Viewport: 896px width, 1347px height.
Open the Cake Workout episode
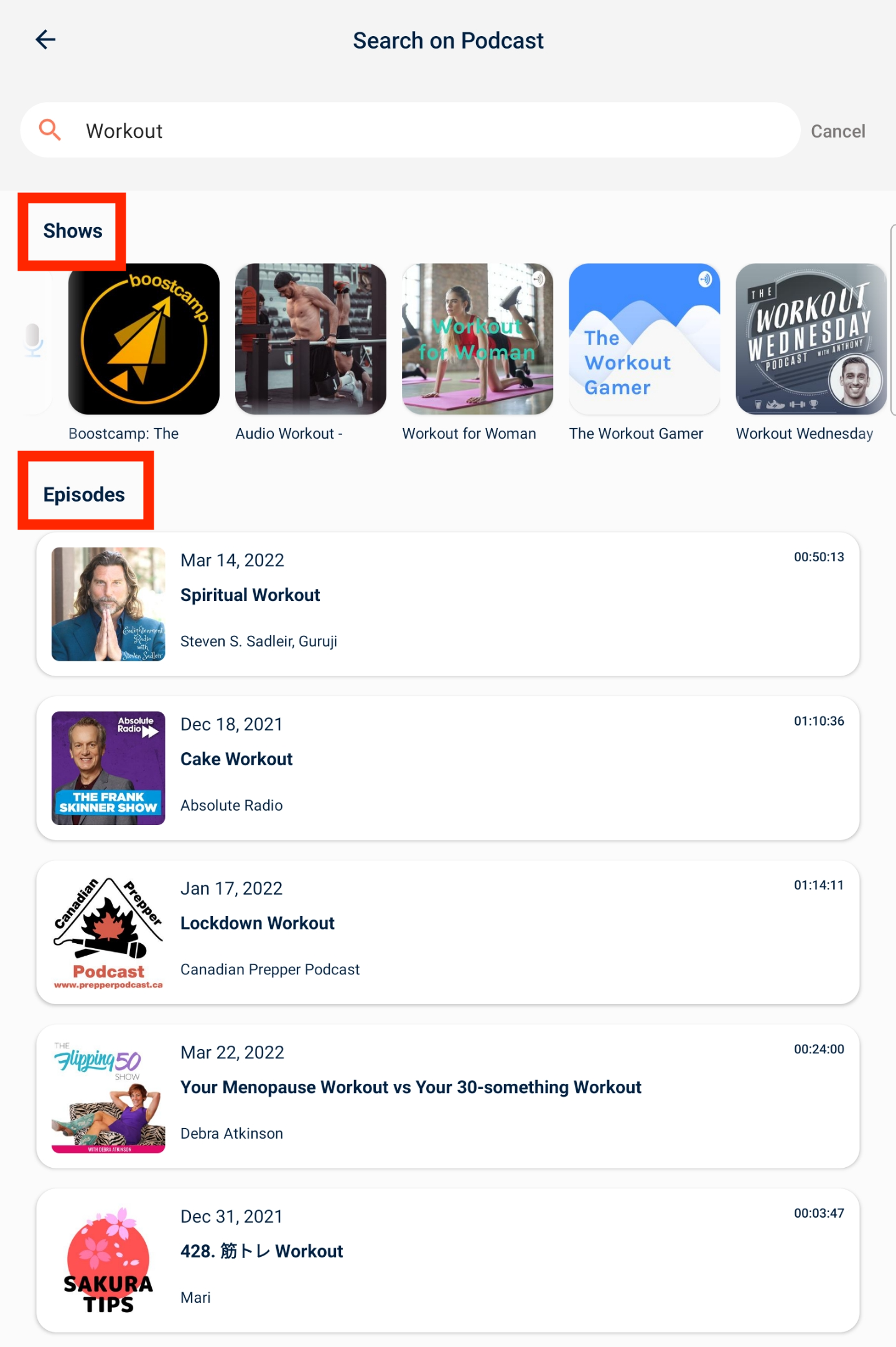[448, 768]
